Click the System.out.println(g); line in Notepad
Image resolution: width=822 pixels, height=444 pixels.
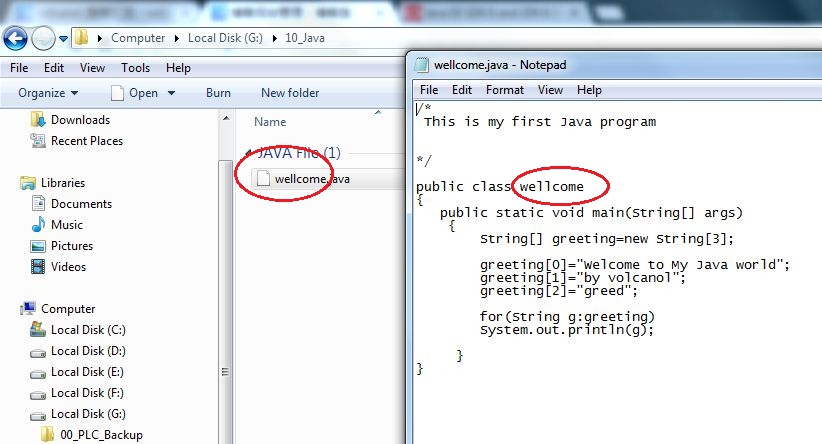click(x=567, y=330)
